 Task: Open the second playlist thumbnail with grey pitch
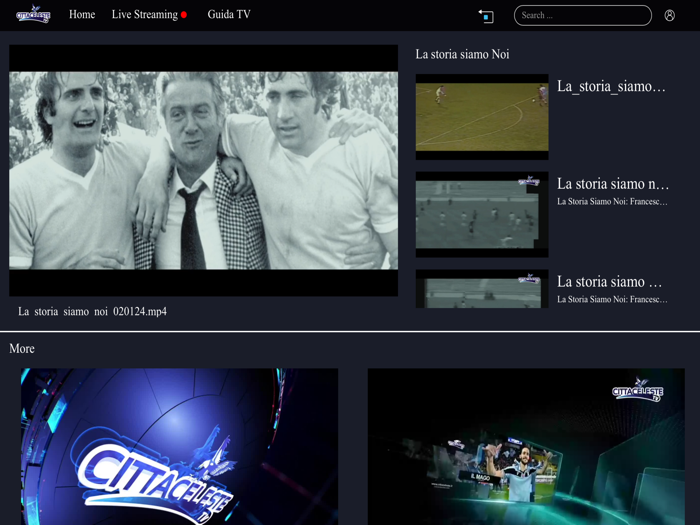point(482,214)
